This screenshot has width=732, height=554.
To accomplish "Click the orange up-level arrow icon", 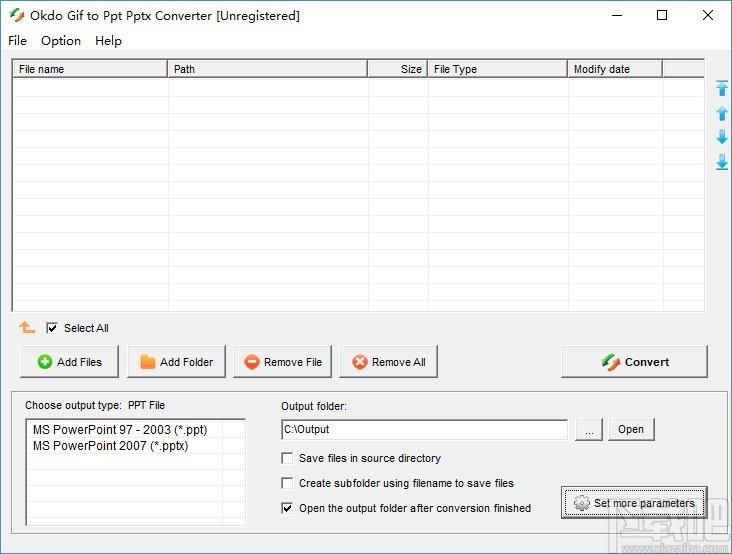I will (x=27, y=328).
